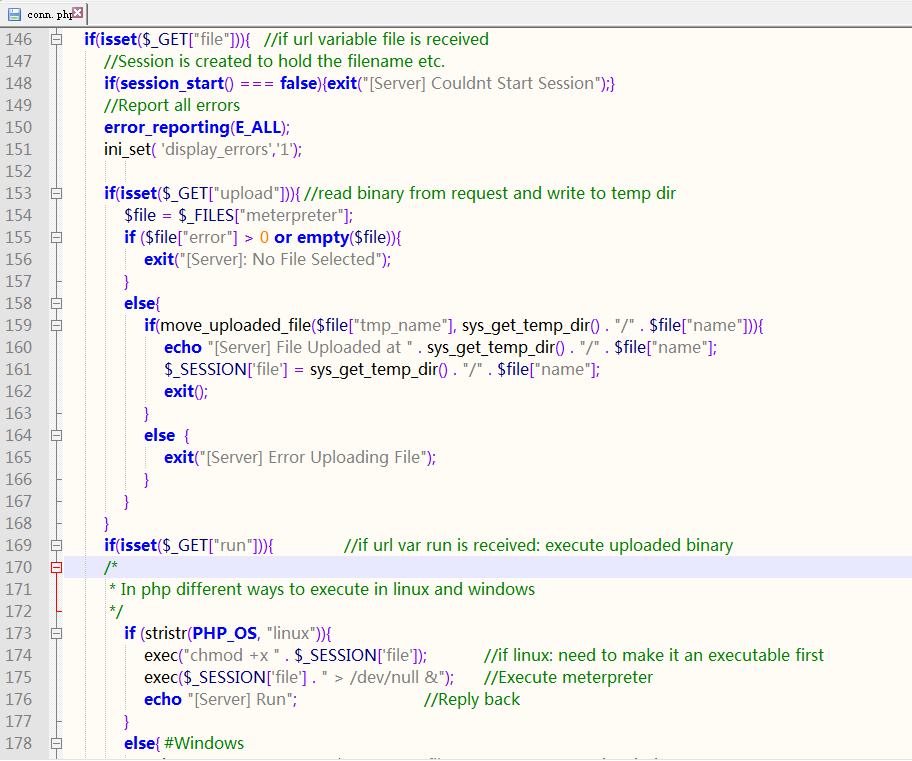Click the ini_set function on line 151

127,150
